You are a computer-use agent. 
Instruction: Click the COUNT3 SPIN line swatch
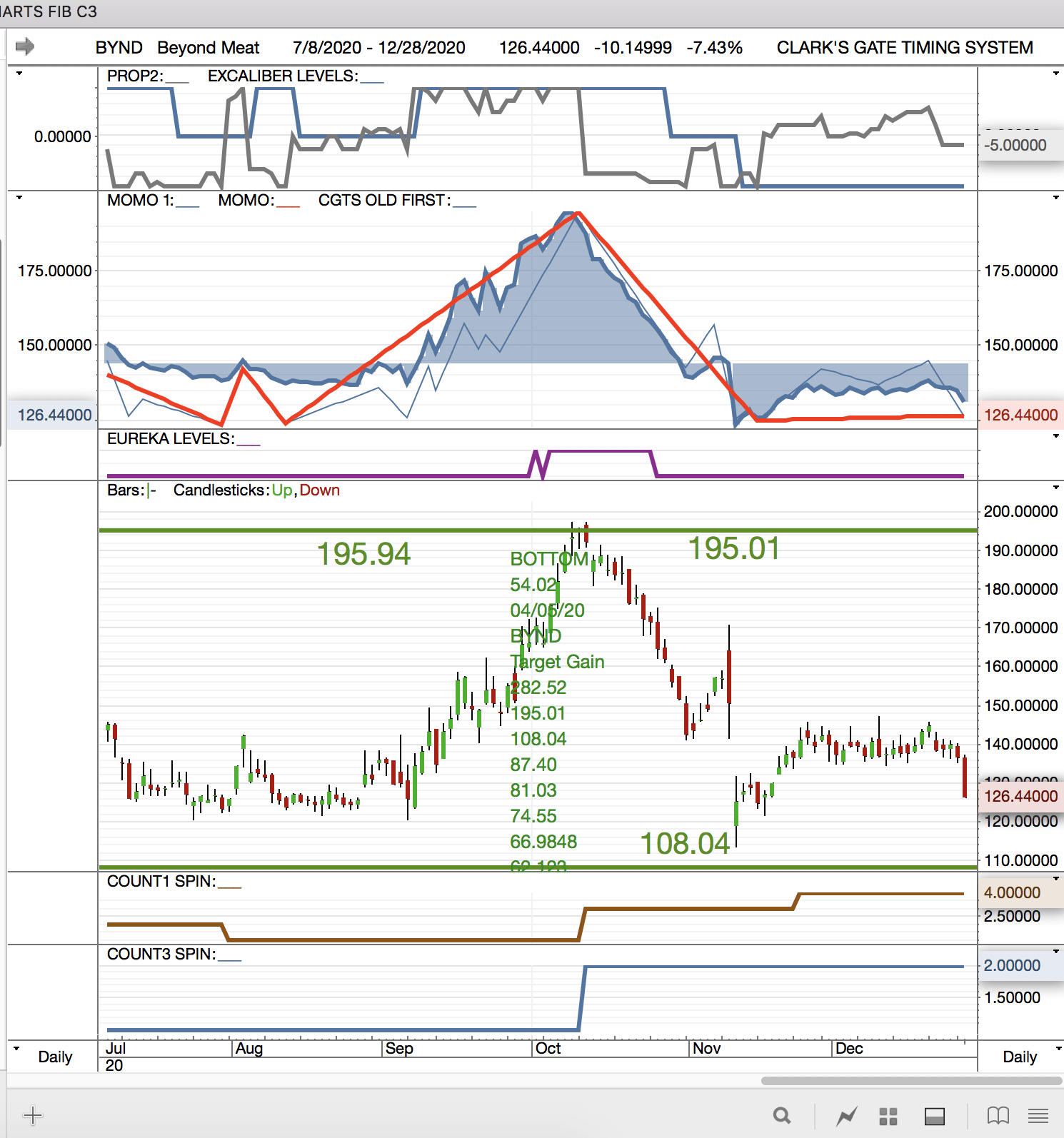point(229,960)
